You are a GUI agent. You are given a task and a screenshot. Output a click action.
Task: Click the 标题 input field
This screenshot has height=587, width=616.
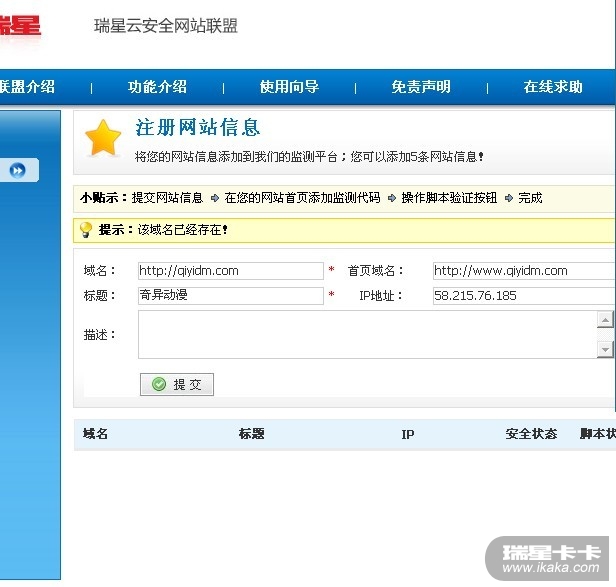(231, 295)
